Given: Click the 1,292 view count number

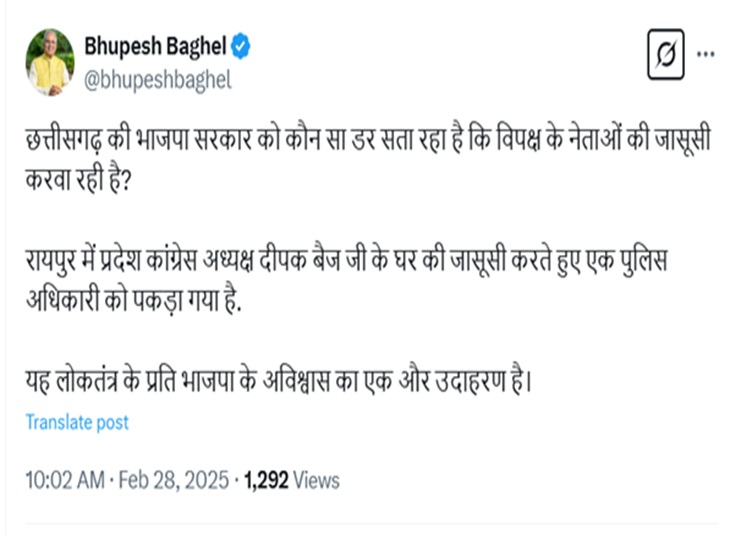Looking at the screenshot, I should pyautogui.click(x=268, y=480).
